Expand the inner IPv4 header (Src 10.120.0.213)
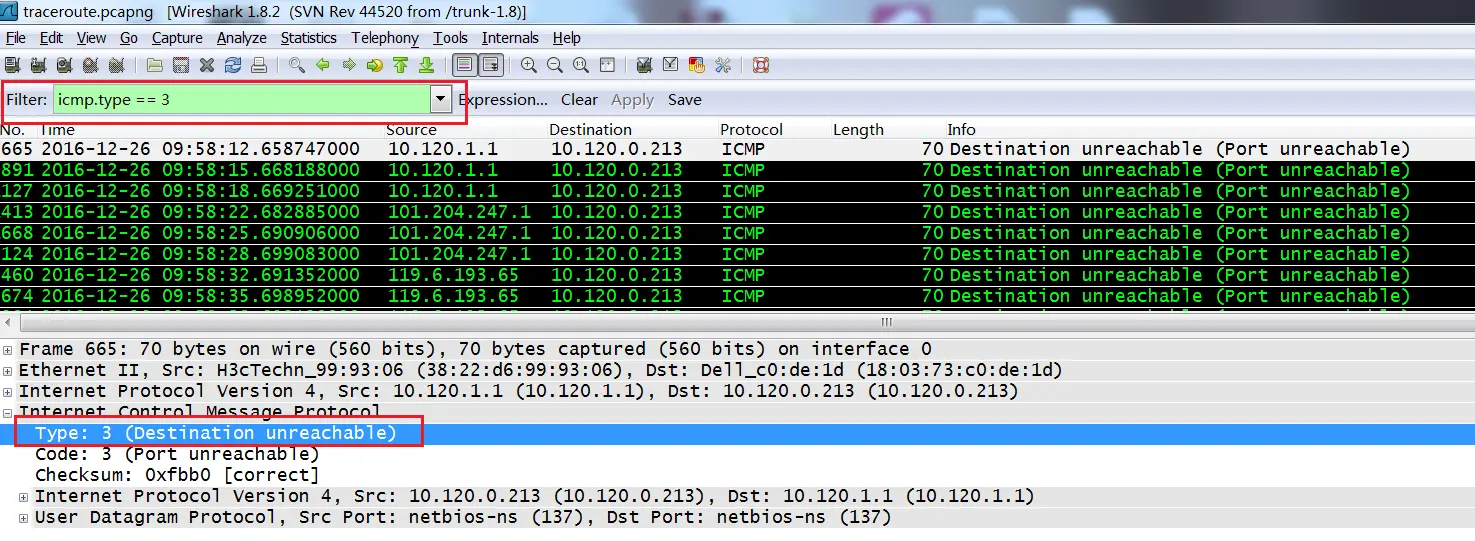 (x=24, y=496)
